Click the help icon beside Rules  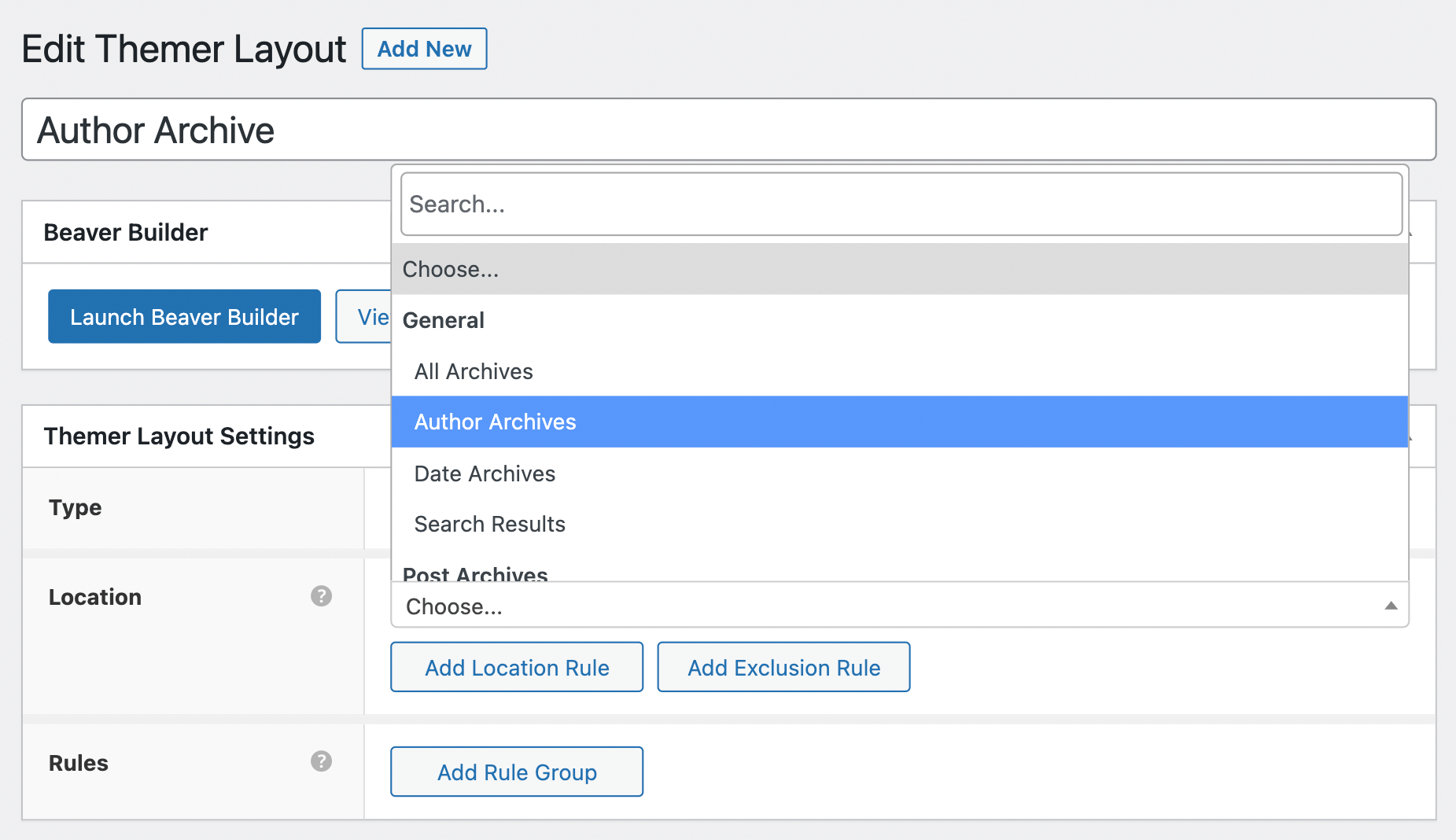(321, 761)
